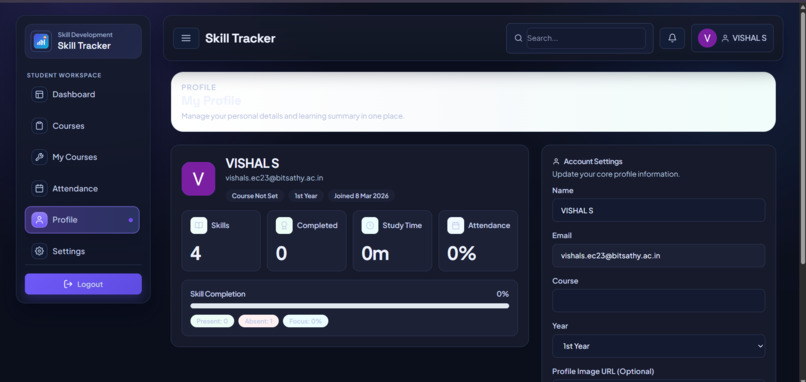Click the Completed award icon

(x=284, y=225)
